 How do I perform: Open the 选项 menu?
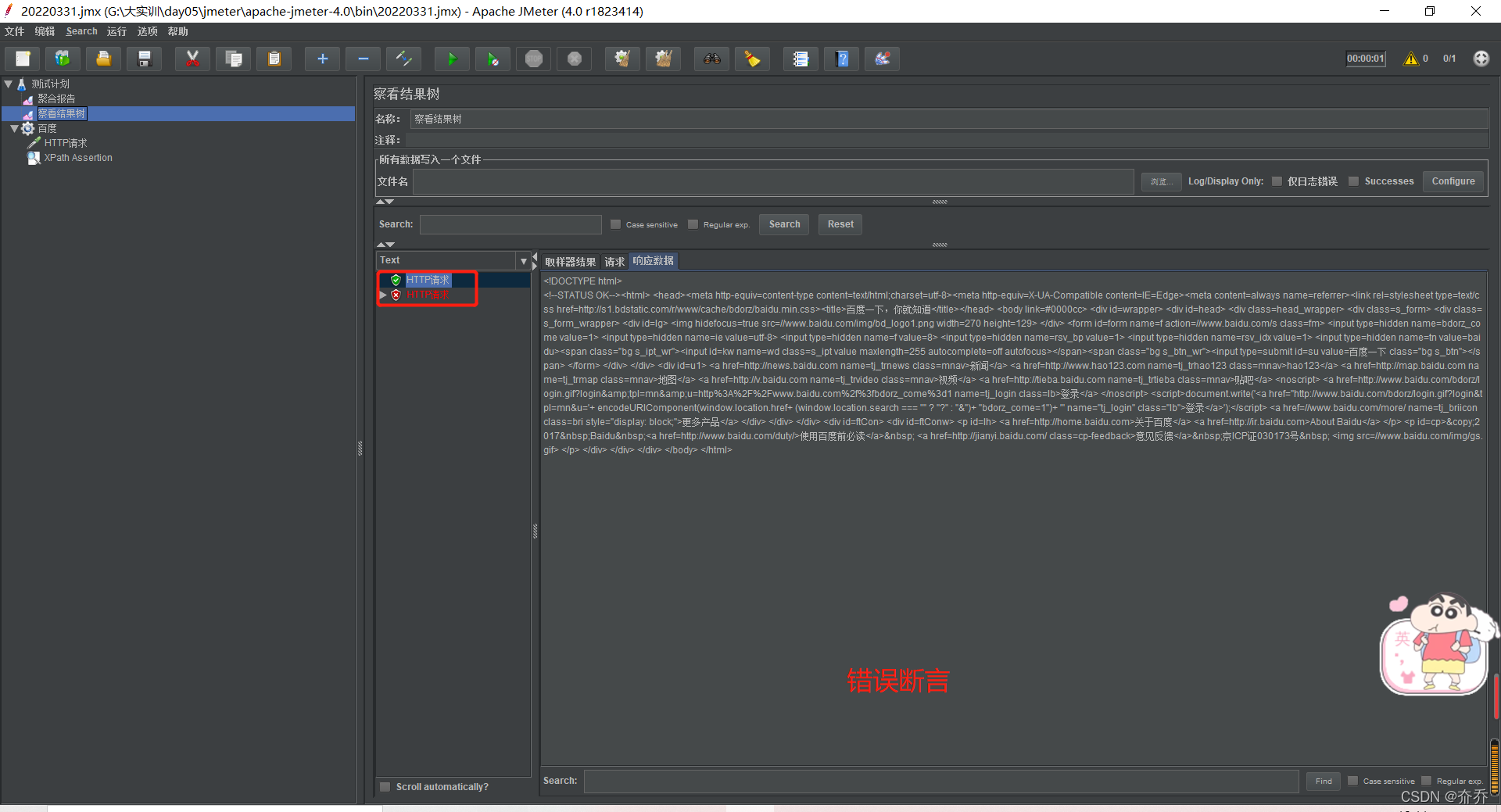(x=147, y=31)
